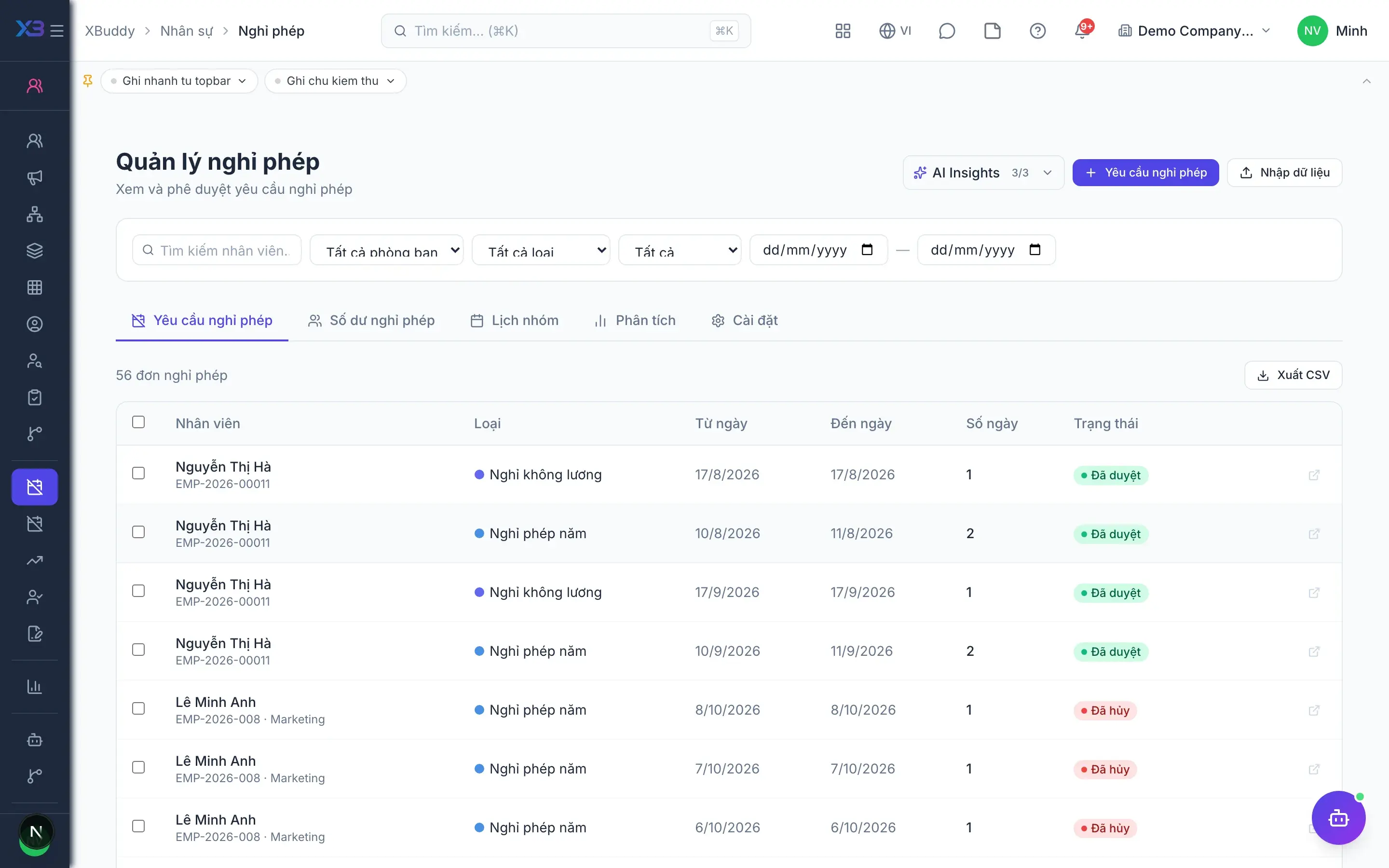The image size is (1389, 868).
Task: Open the org chart sidebar icon
Action: (34, 214)
